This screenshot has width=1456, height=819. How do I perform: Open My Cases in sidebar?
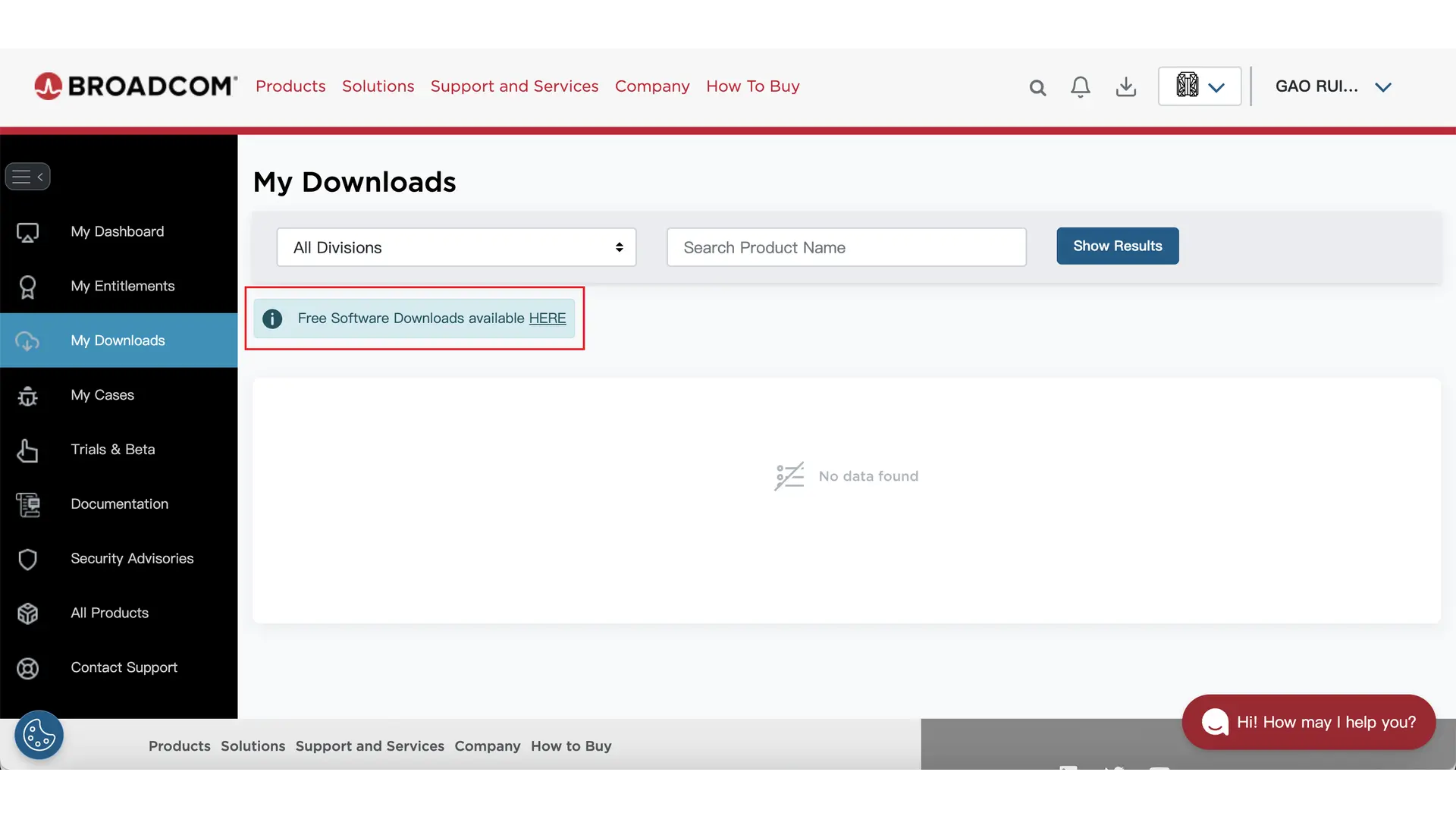(x=119, y=395)
